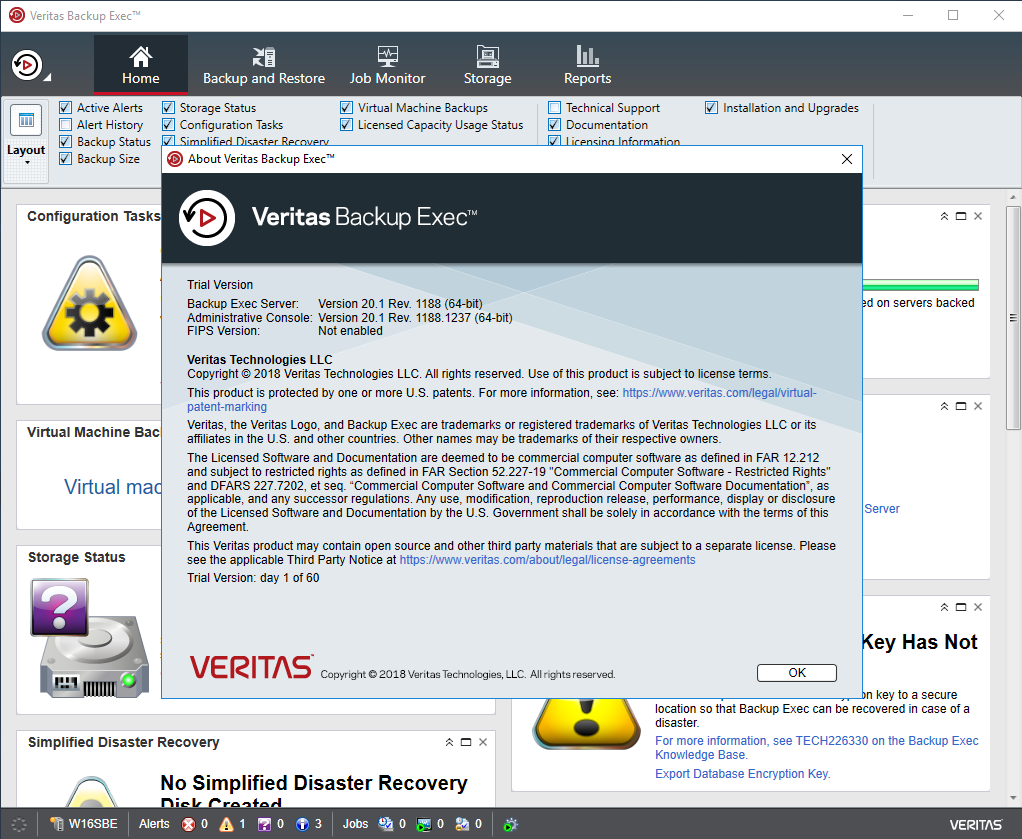
Task: Toggle Licensed Capacity Usage Status checkbox
Action: (346, 125)
